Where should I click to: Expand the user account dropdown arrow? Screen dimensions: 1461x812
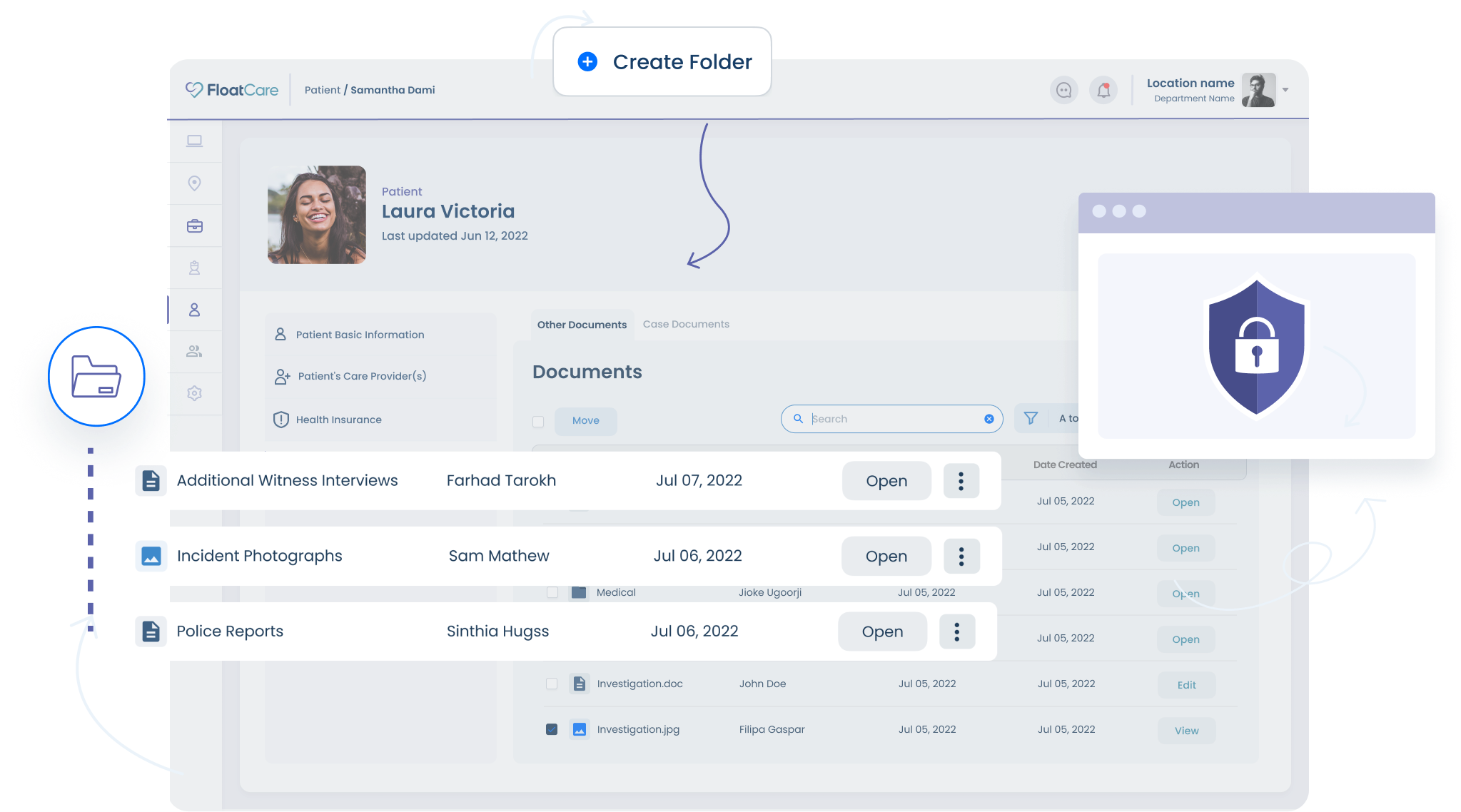click(1285, 90)
